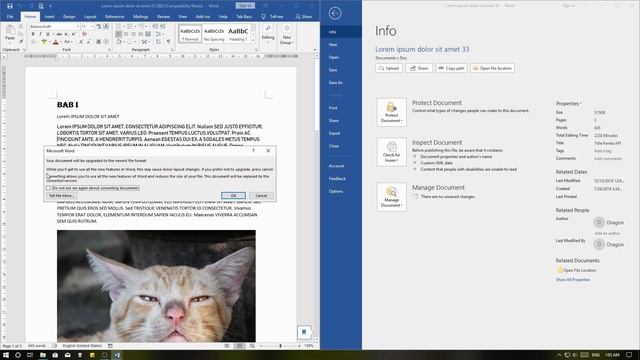Image resolution: width=640 pixels, height=360 pixels.
Task: Click the Protect Document lock icon button
Action: tap(391, 112)
